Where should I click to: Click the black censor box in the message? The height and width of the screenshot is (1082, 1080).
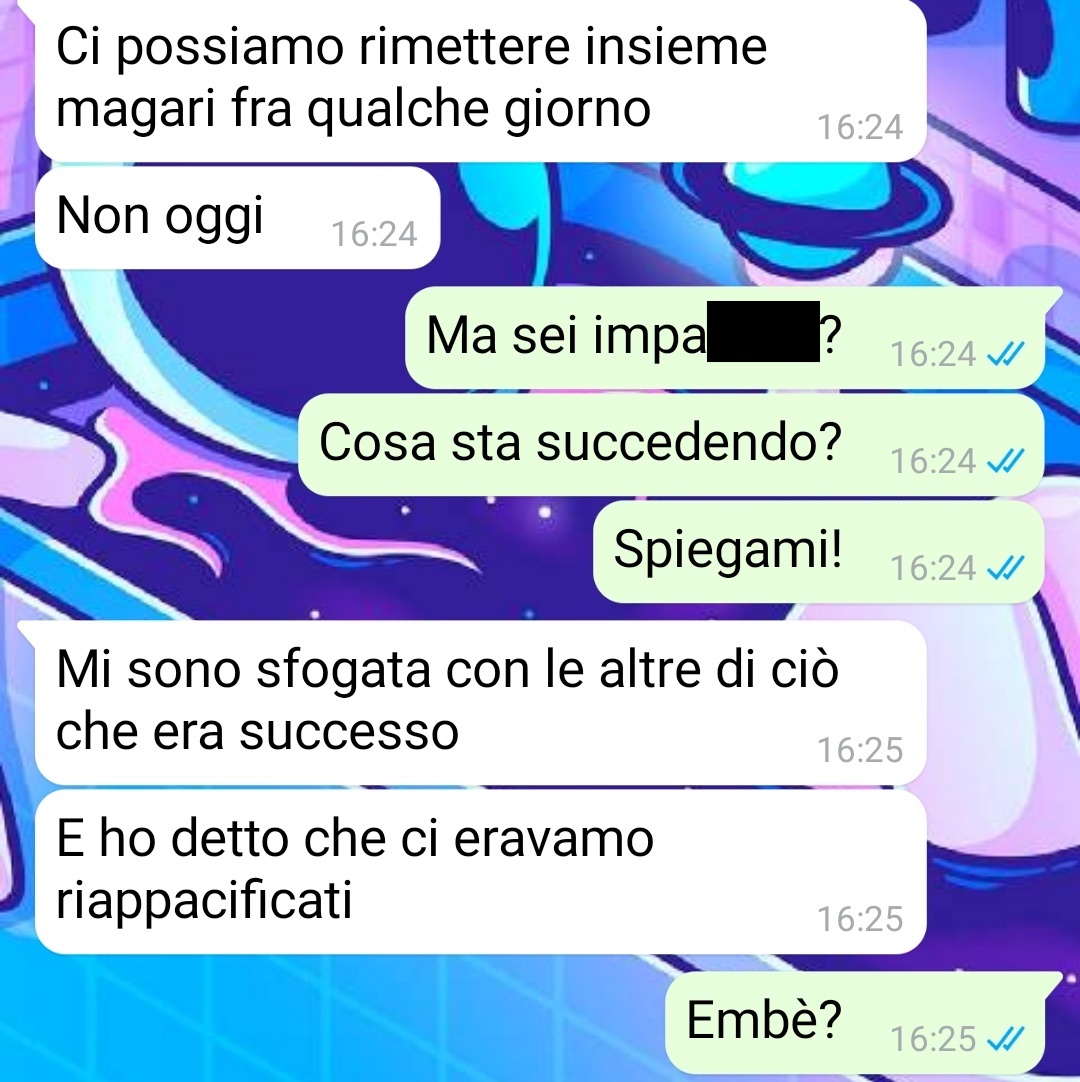tap(763, 332)
